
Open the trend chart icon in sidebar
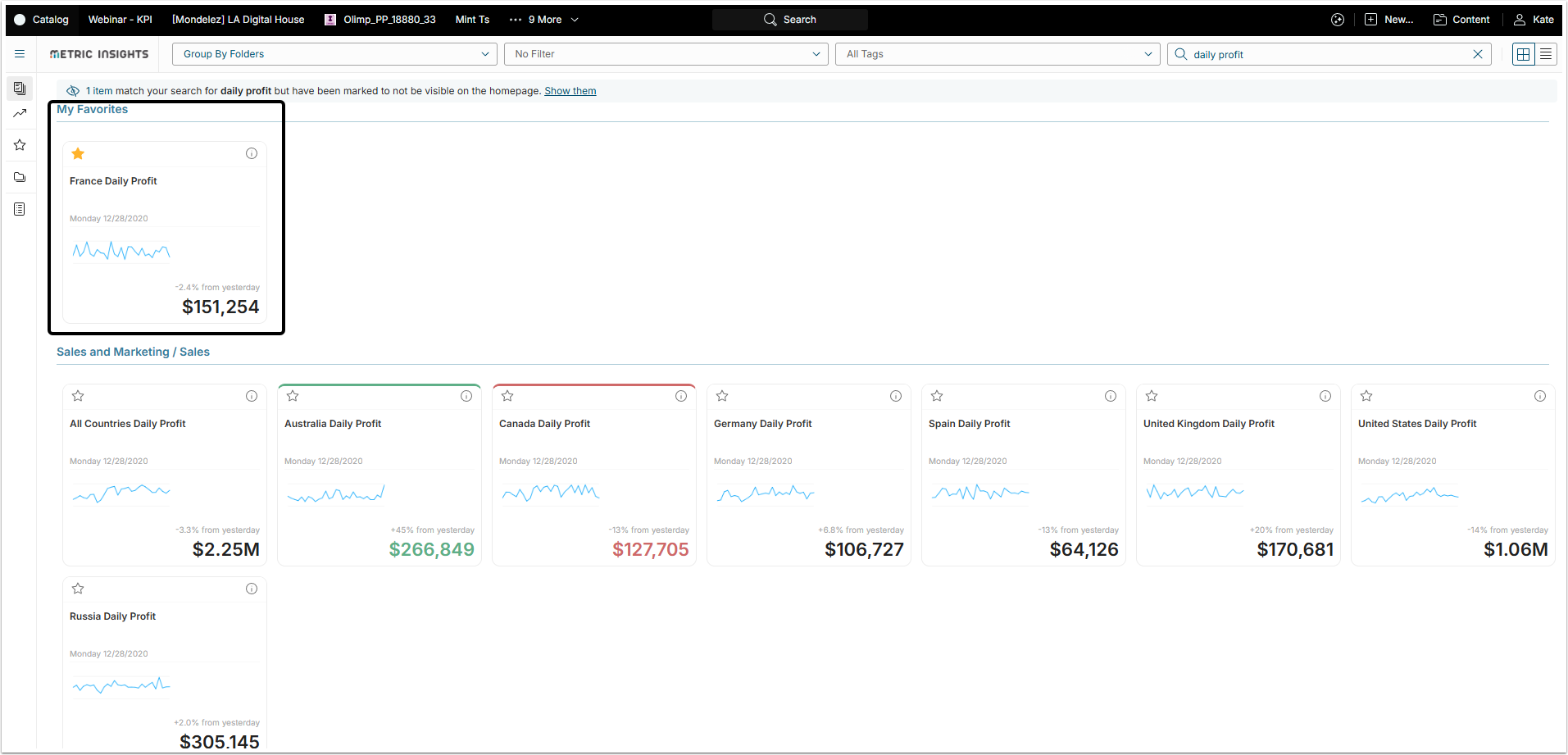(20, 113)
